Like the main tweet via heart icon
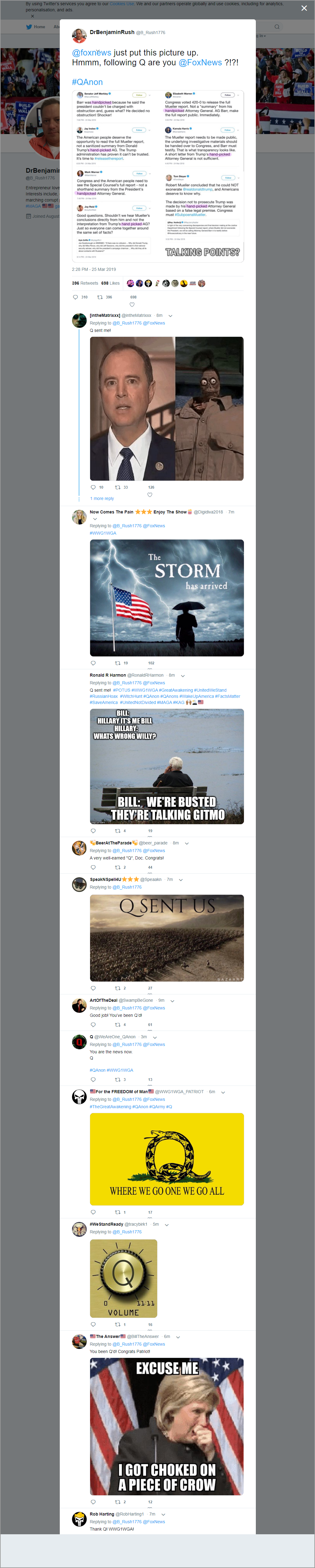Screen dimensions: 315x1568 (x=132, y=304)
